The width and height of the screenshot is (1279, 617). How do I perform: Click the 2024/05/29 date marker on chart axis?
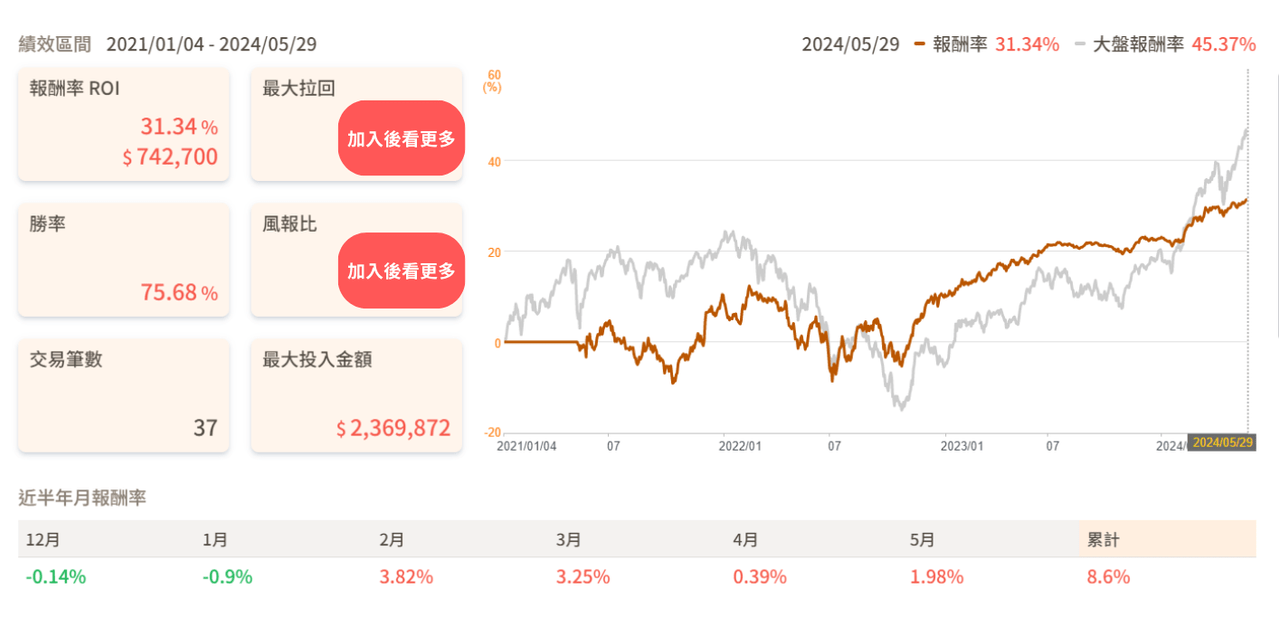pos(1222,442)
